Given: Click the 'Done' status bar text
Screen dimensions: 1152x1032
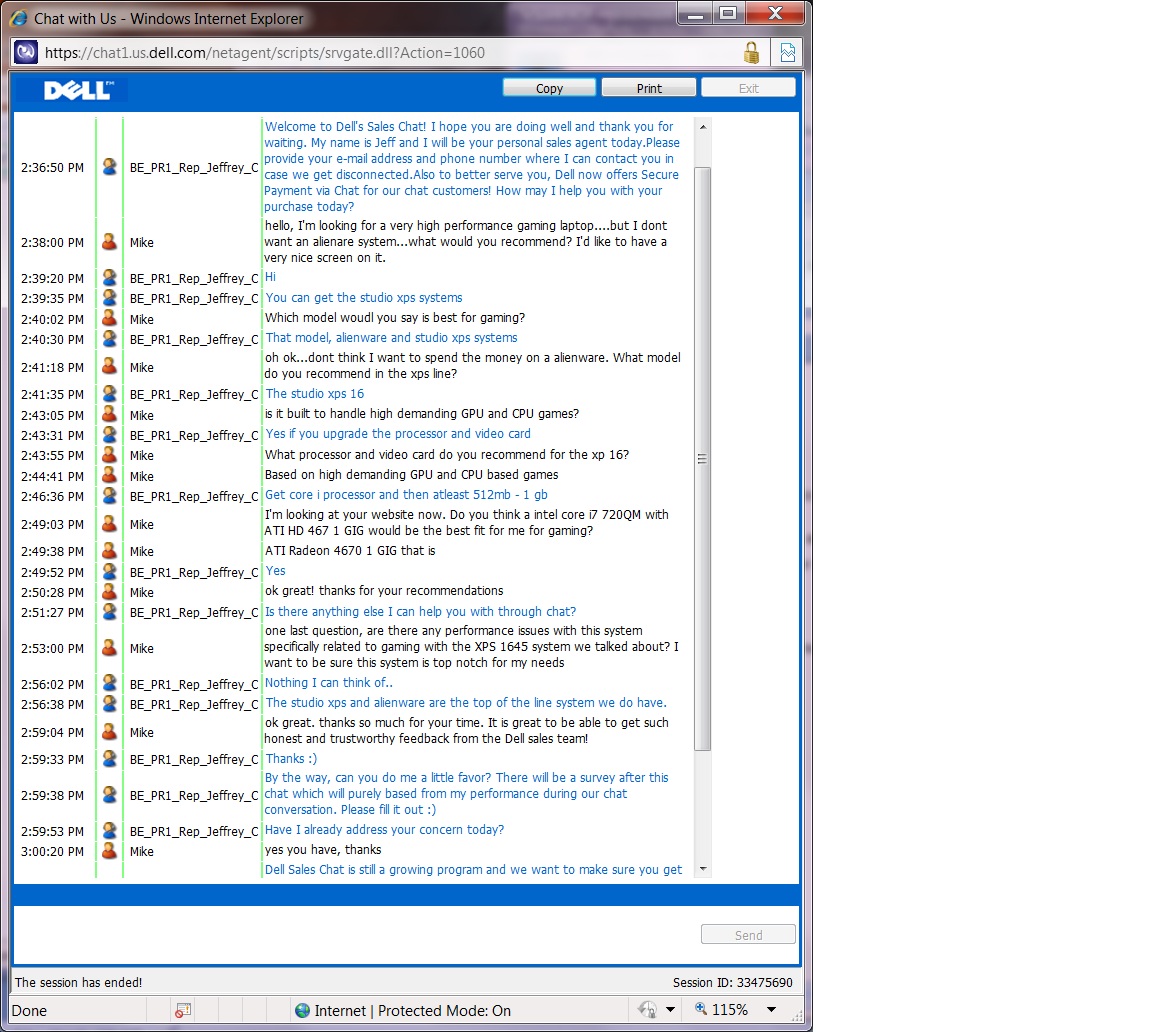Looking at the screenshot, I should (x=29, y=1011).
